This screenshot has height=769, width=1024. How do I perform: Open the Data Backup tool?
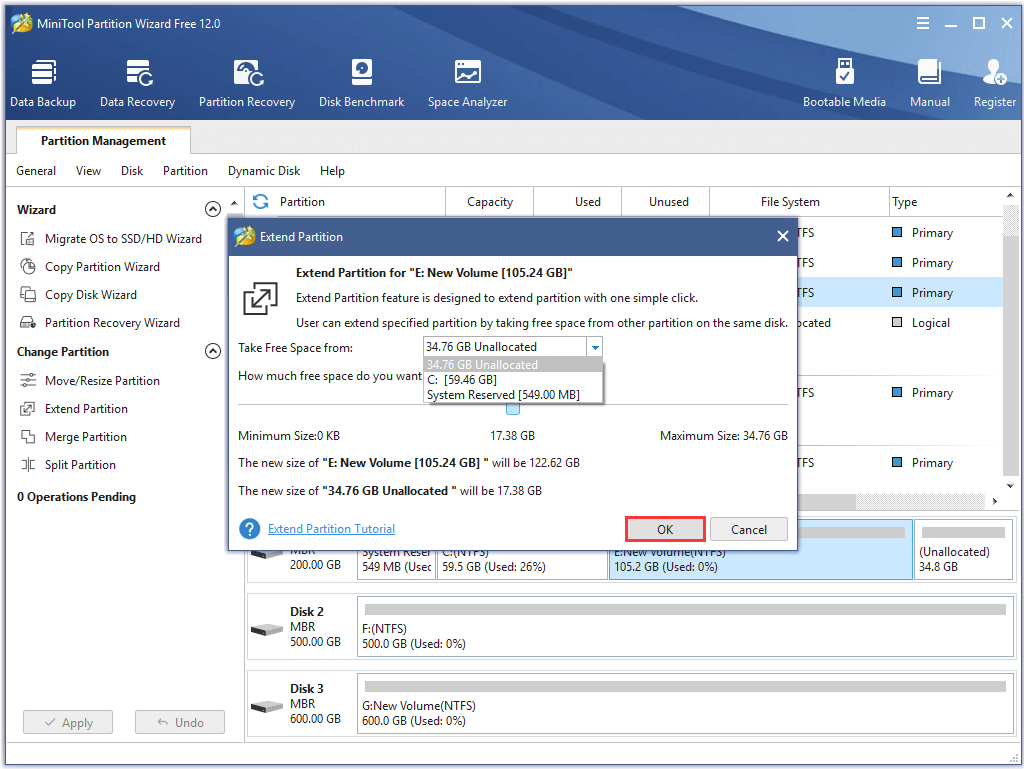(x=43, y=83)
